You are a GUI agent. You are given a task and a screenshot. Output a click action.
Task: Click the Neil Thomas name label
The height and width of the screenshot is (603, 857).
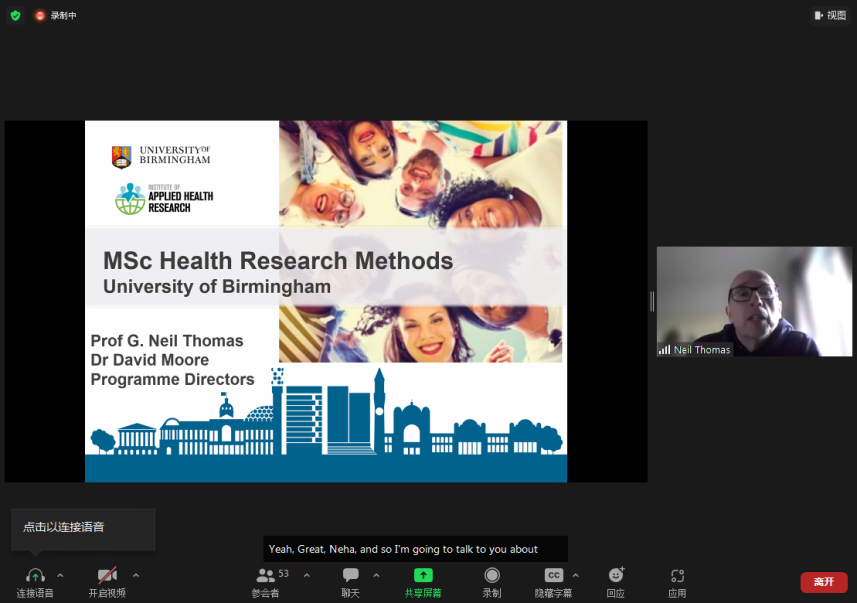pos(702,350)
